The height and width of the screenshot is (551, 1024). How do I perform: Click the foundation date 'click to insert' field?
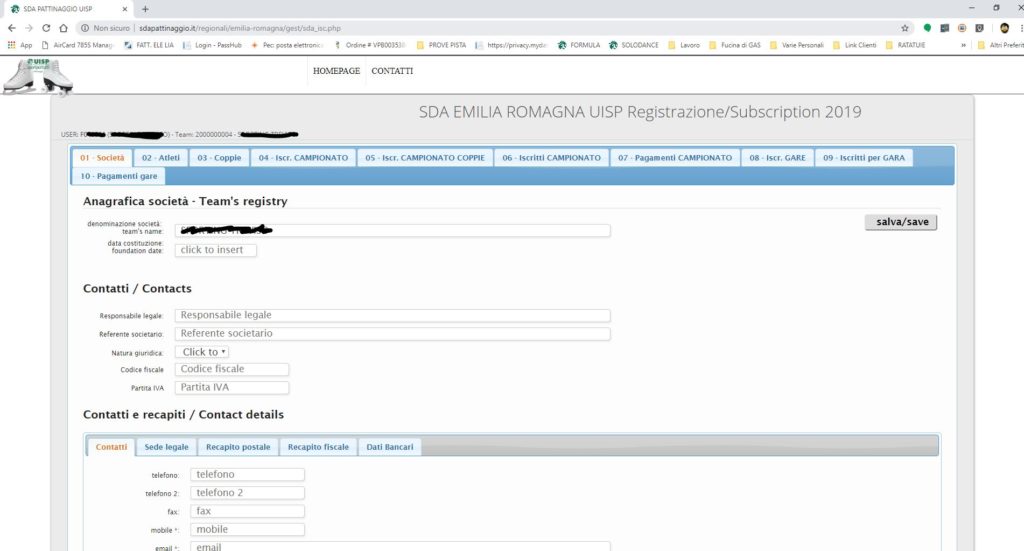pyautogui.click(x=216, y=250)
